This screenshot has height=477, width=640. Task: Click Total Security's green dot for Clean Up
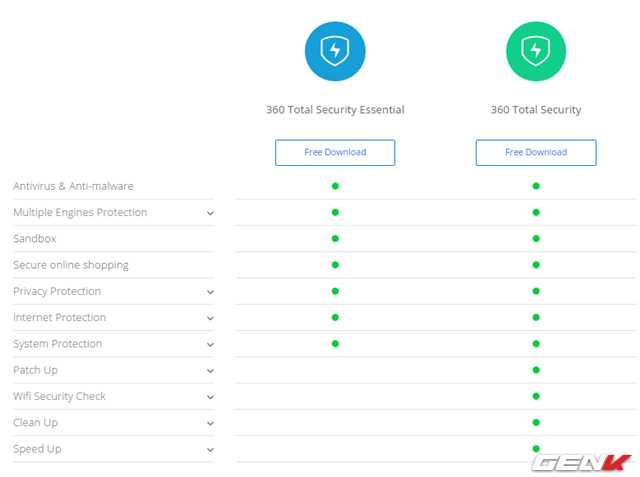(536, 423)
